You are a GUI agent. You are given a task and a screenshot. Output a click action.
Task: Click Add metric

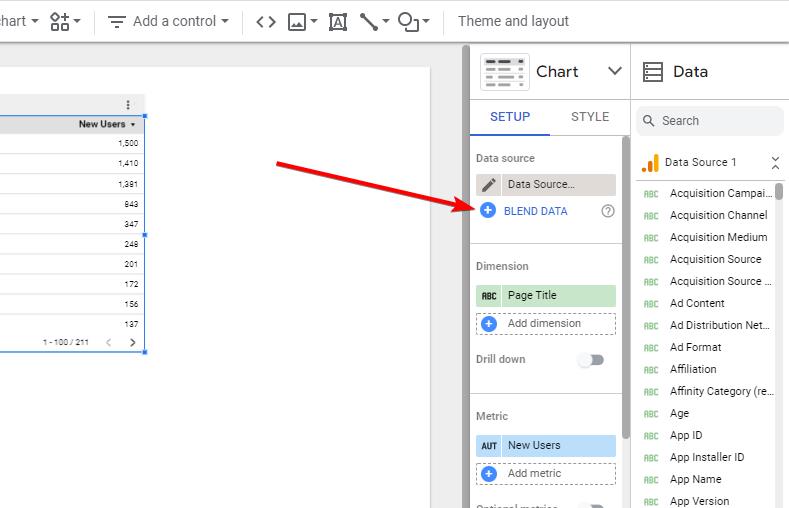pyautogui.click(x=546, y=474)
